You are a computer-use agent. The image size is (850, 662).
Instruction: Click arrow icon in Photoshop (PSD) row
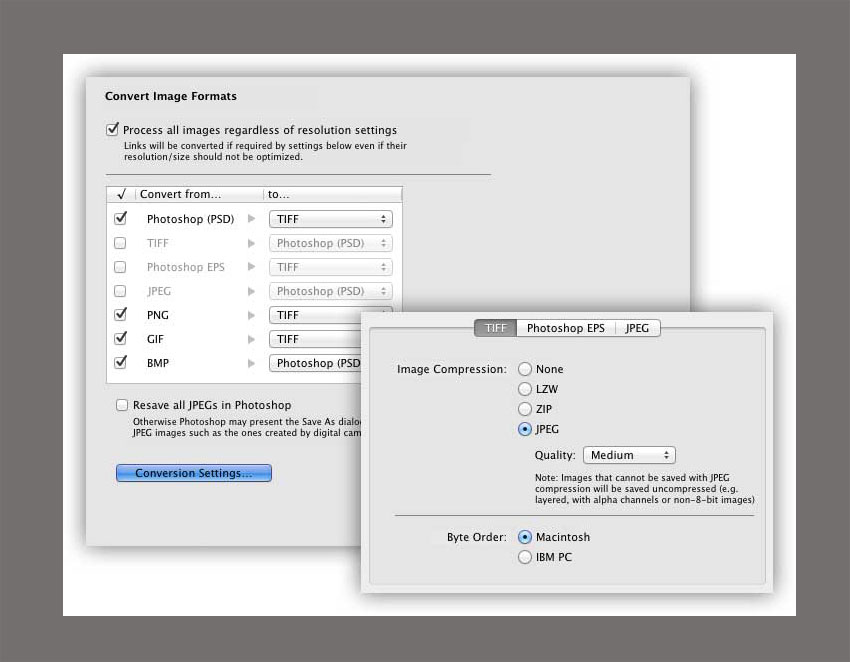click(x=251, y=218)
